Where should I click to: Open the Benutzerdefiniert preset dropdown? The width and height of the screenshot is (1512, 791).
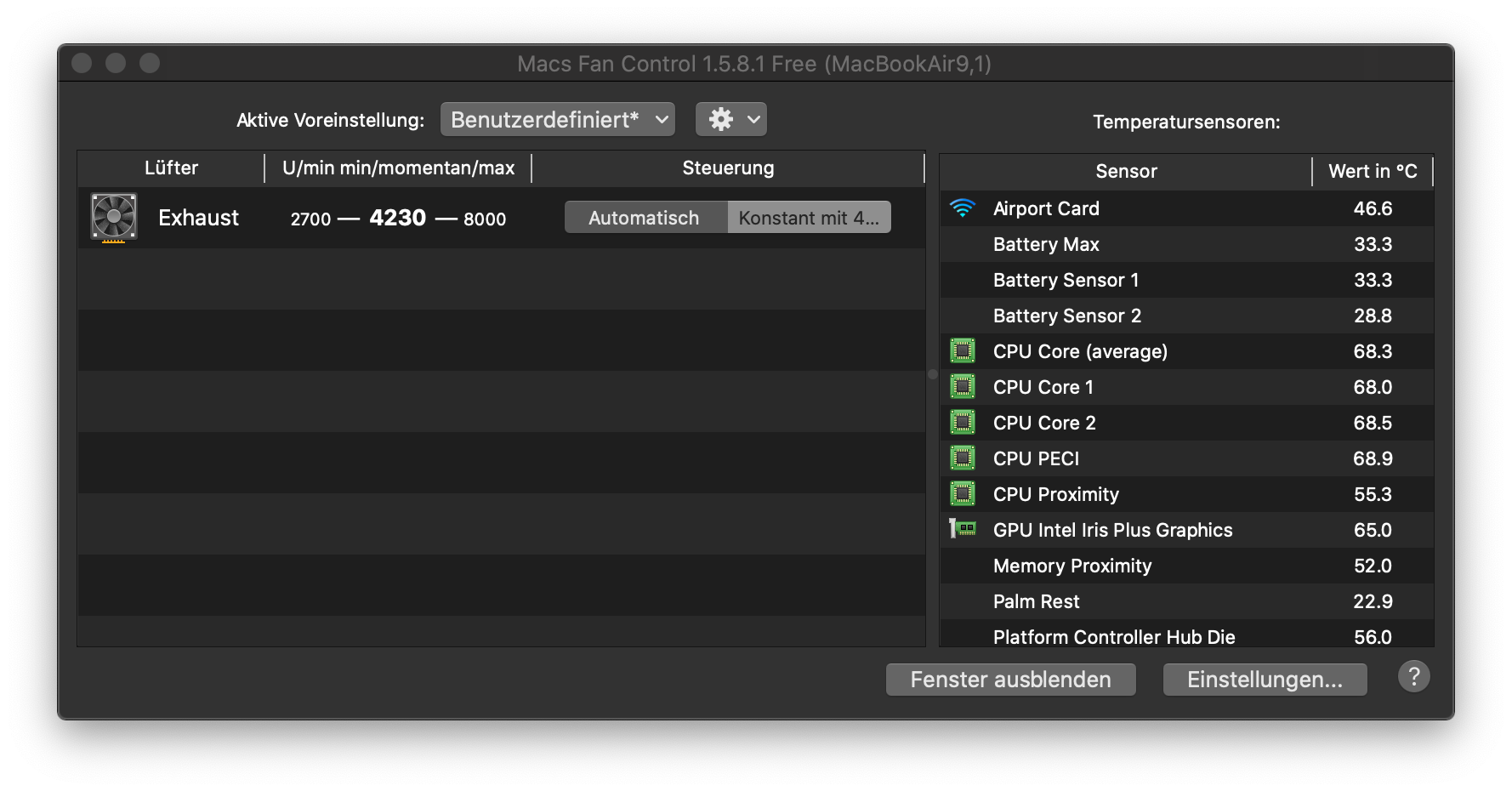558,120
